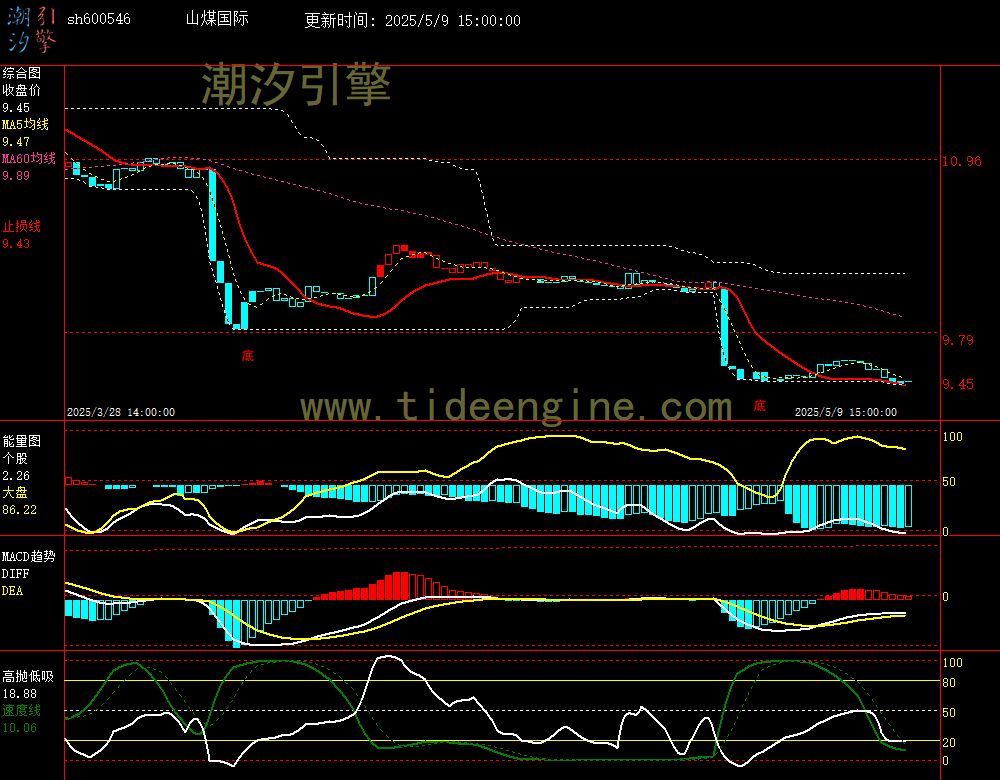1000x780 pixels.
Task: Click the 高抛低吸 value 18.88
Action: point(19,694)
